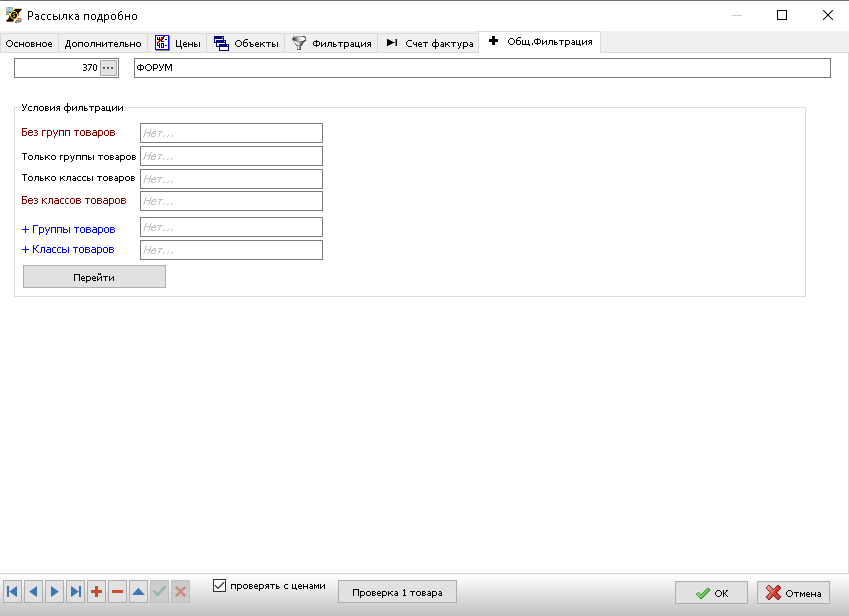
Task: Add new record with red plus
Action: tap(96, 592)
